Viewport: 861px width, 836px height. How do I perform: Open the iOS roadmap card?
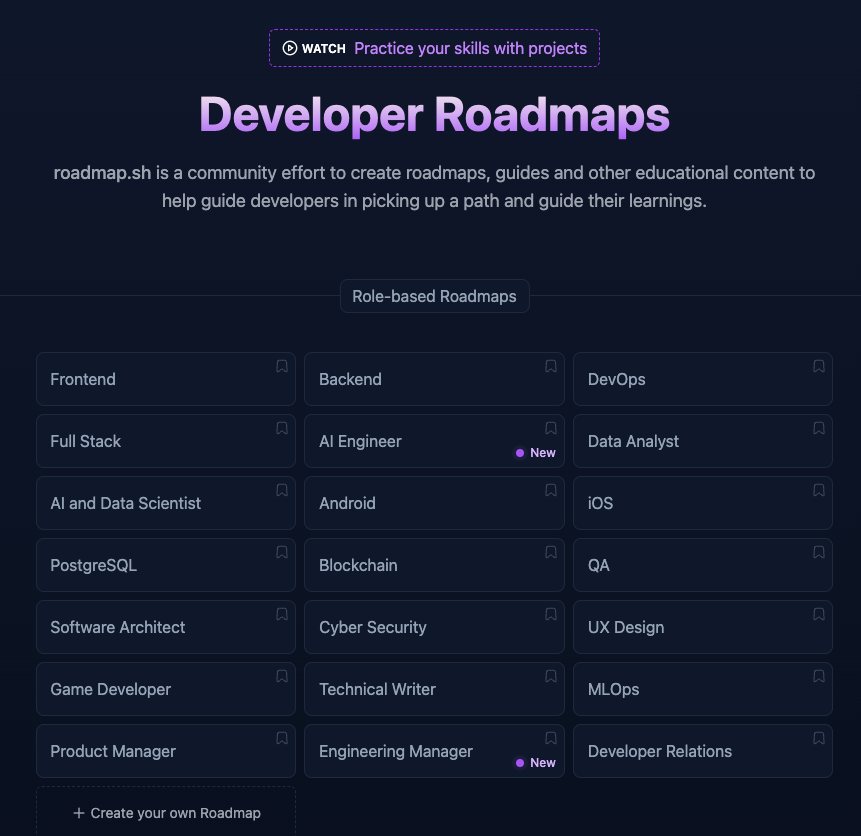[x=703, y=503]
